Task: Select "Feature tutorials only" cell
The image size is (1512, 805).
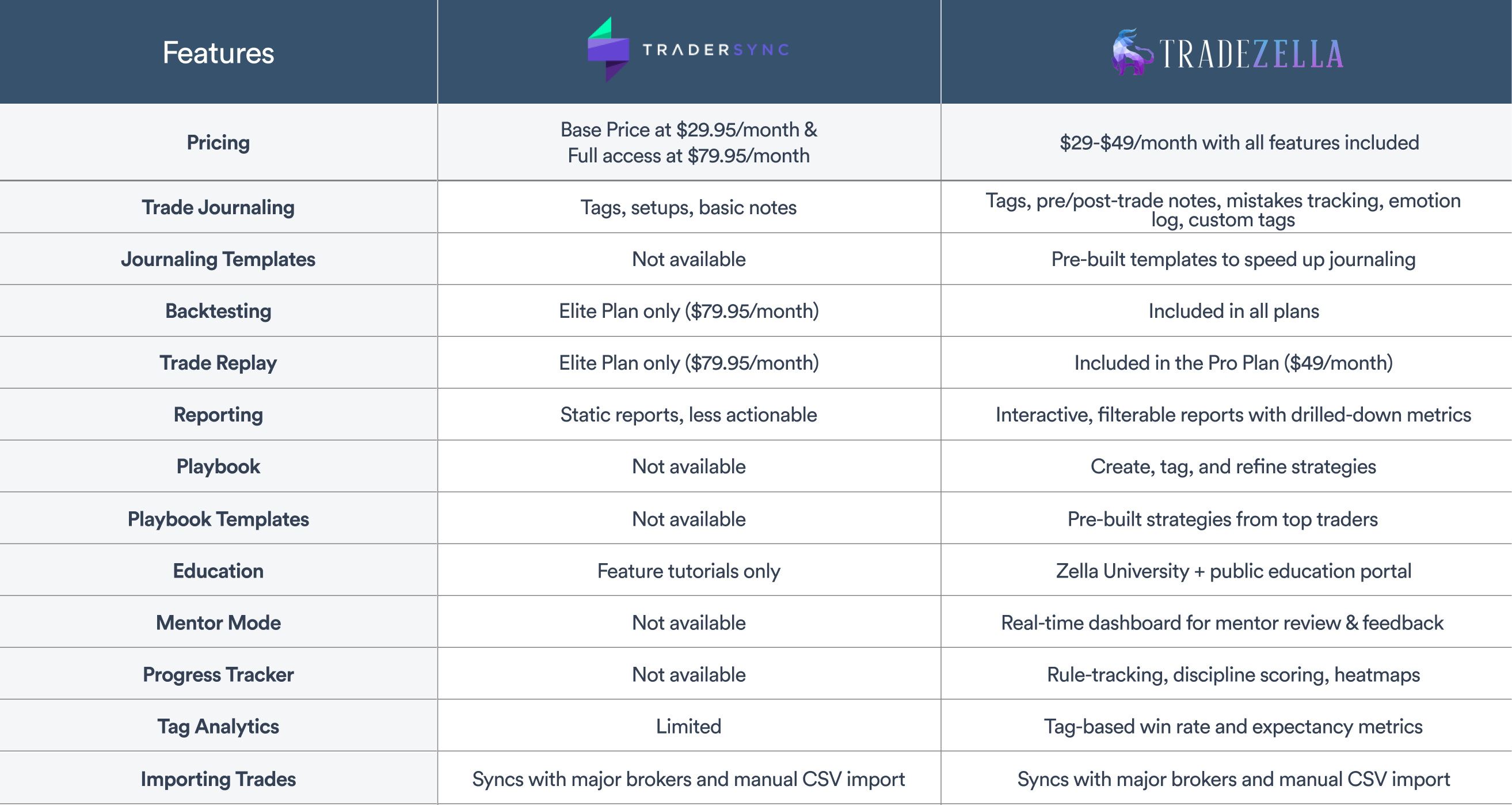Action: click(x=688, y=571)
